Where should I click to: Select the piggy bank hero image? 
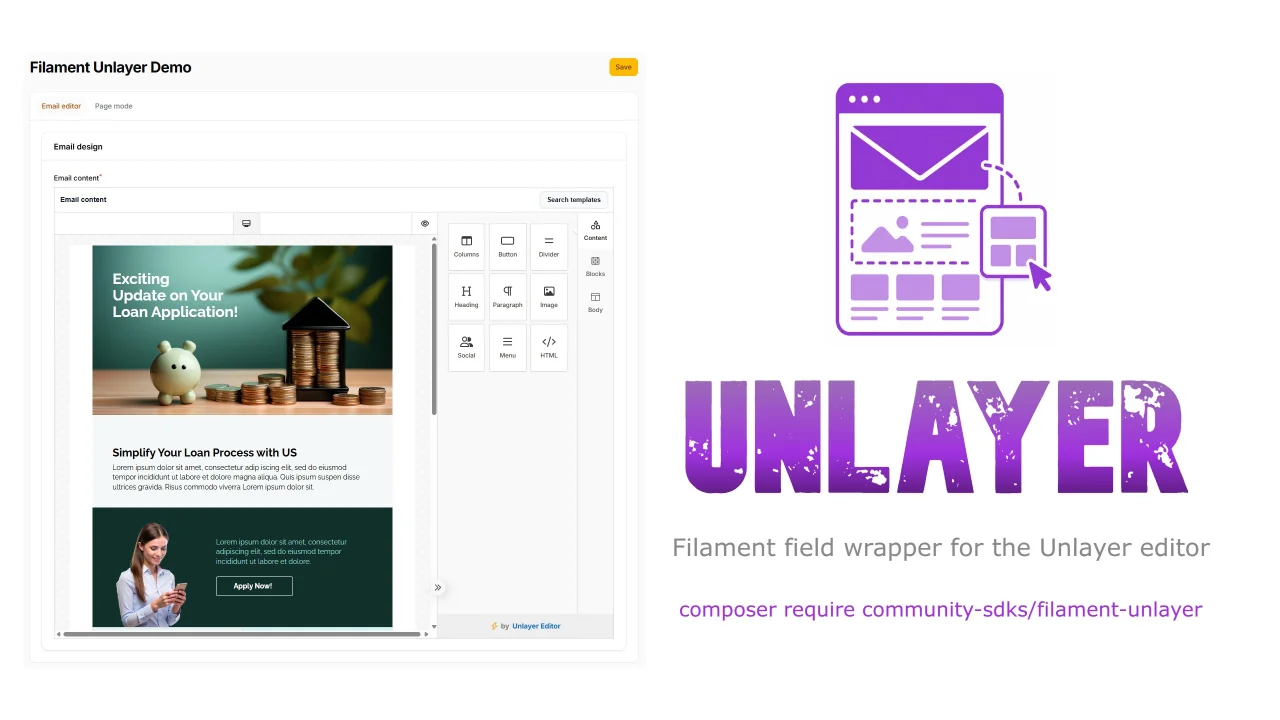(x=242, y=330)
